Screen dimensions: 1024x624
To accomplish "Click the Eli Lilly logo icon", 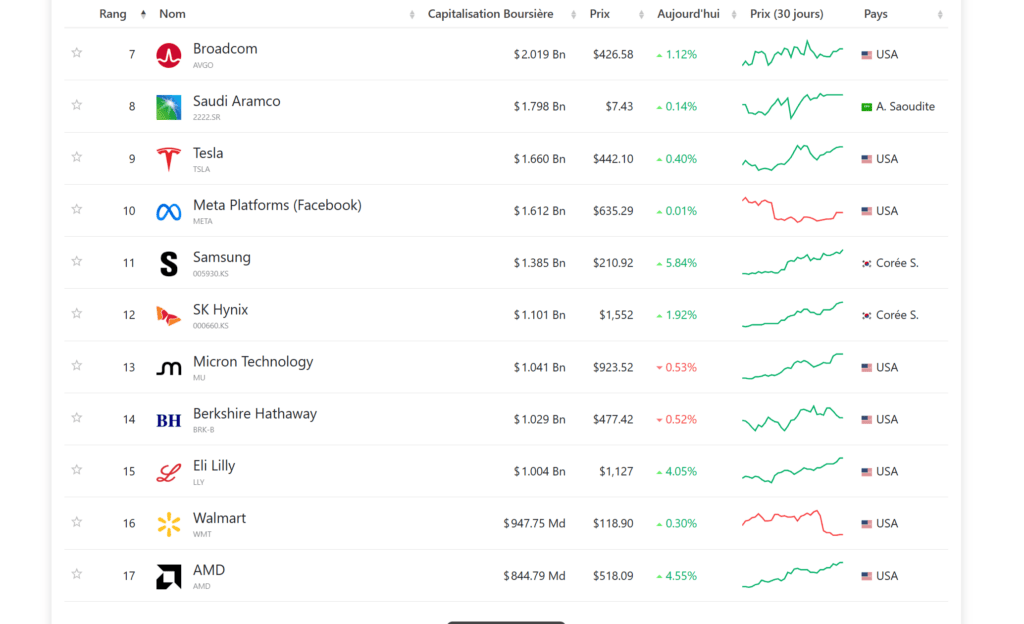I will click(168, 472).
